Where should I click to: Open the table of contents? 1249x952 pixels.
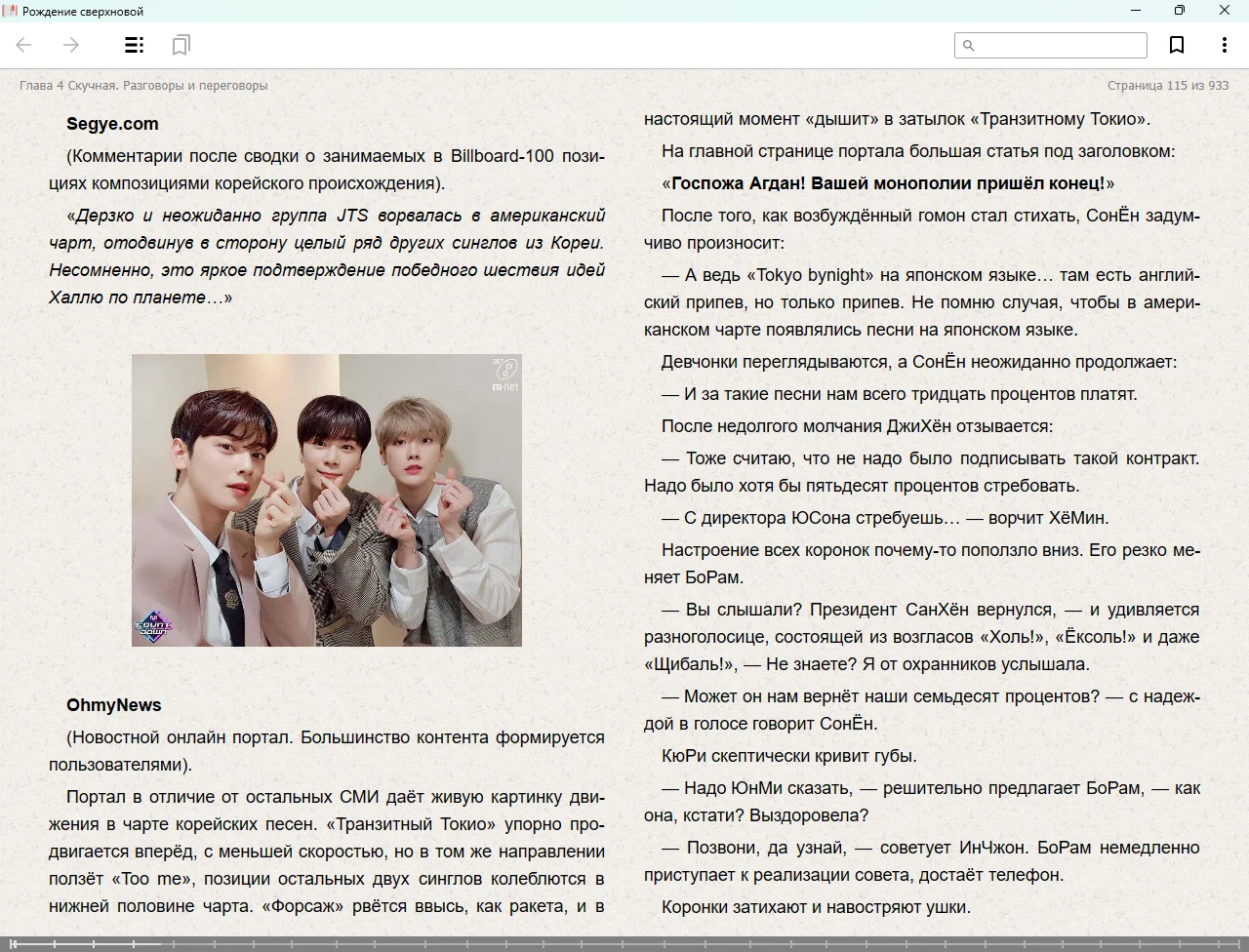coord(135,45)
